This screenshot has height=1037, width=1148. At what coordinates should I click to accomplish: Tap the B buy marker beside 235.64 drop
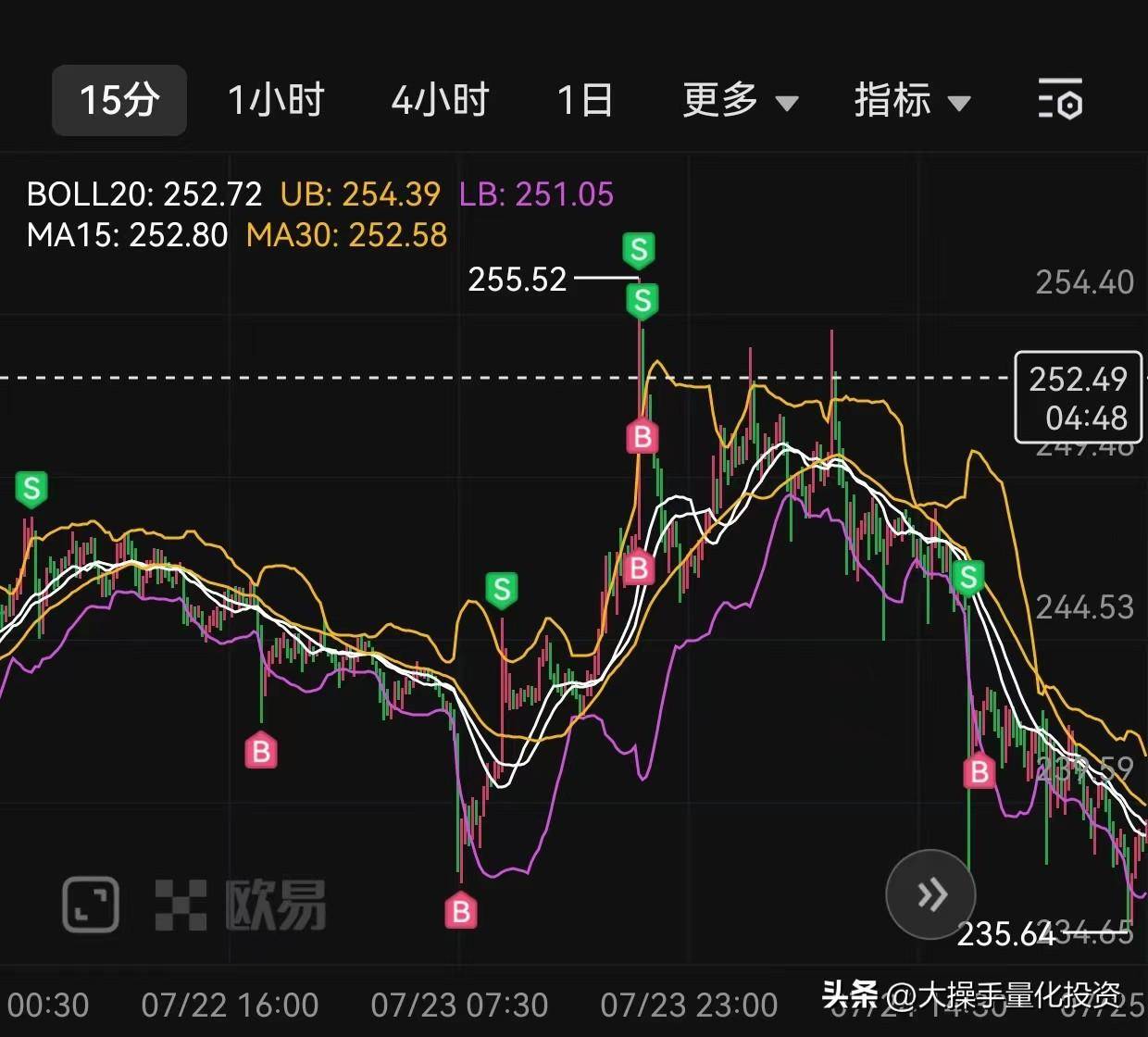click(x=980, y=771)
